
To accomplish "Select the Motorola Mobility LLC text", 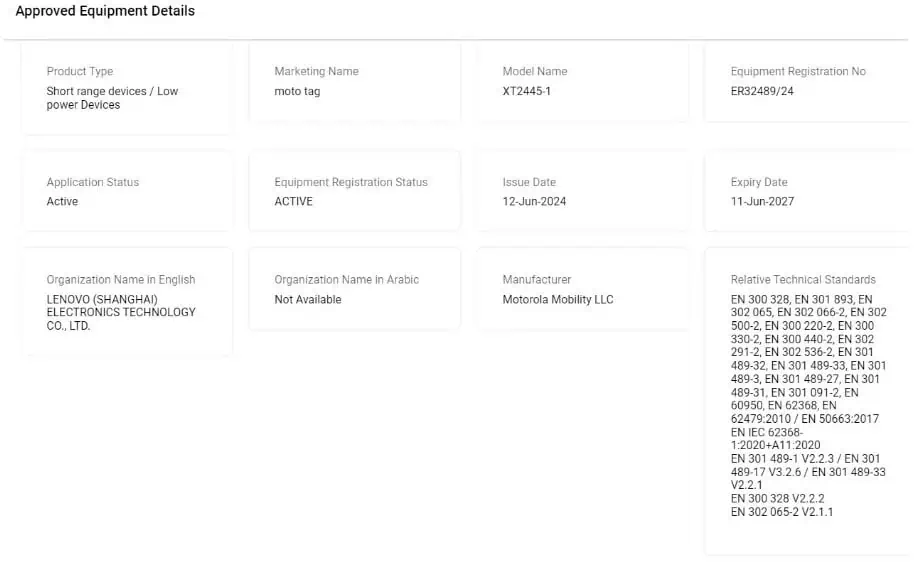I will [558, 300].
